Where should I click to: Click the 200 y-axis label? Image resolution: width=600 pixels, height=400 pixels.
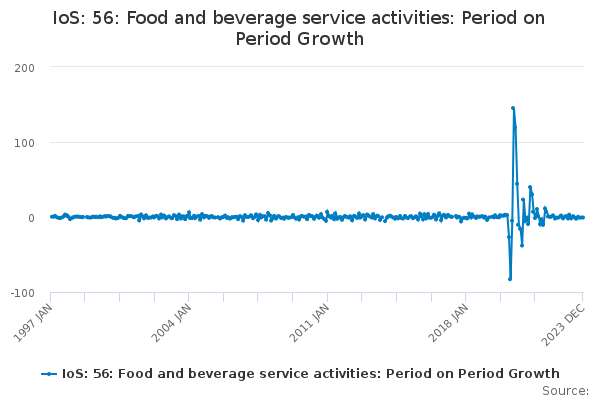pos(24,69)
